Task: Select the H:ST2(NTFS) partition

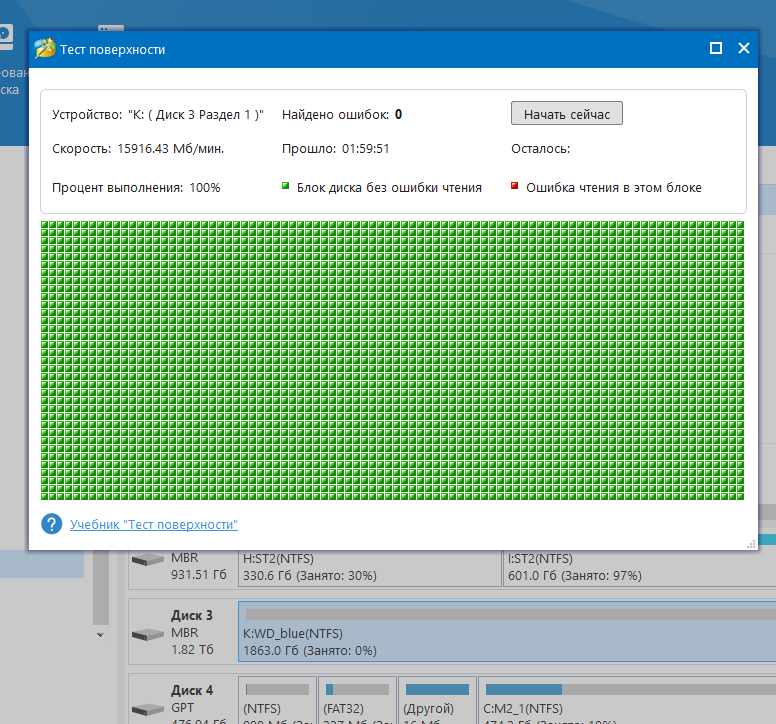Action: (x=369, y=567)
